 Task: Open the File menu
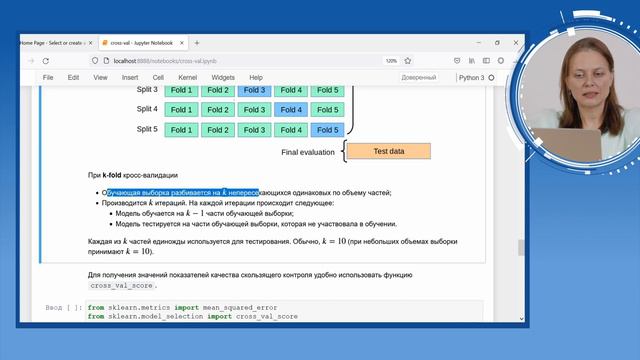click(48, 78)
